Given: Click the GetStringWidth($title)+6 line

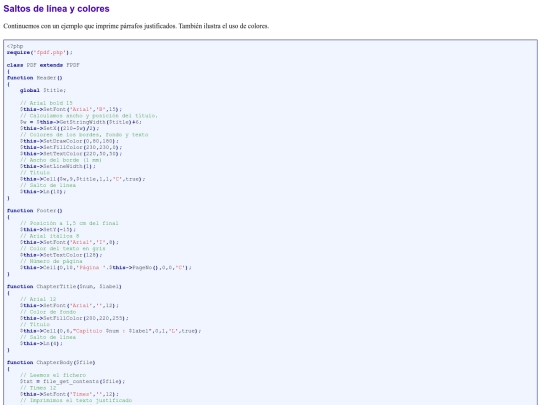Looking at the screenshot, I should [81, 122].
